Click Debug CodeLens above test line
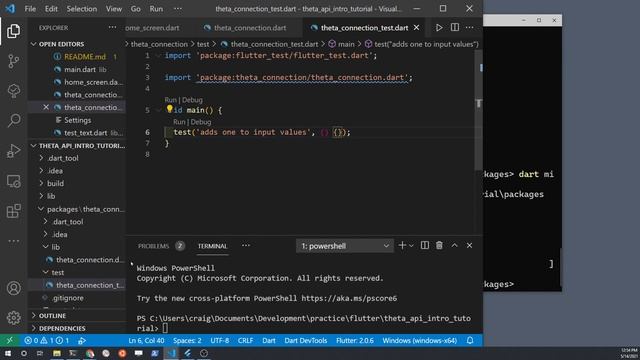This screenshot has height=360, width=640. (x=201, y=122)
